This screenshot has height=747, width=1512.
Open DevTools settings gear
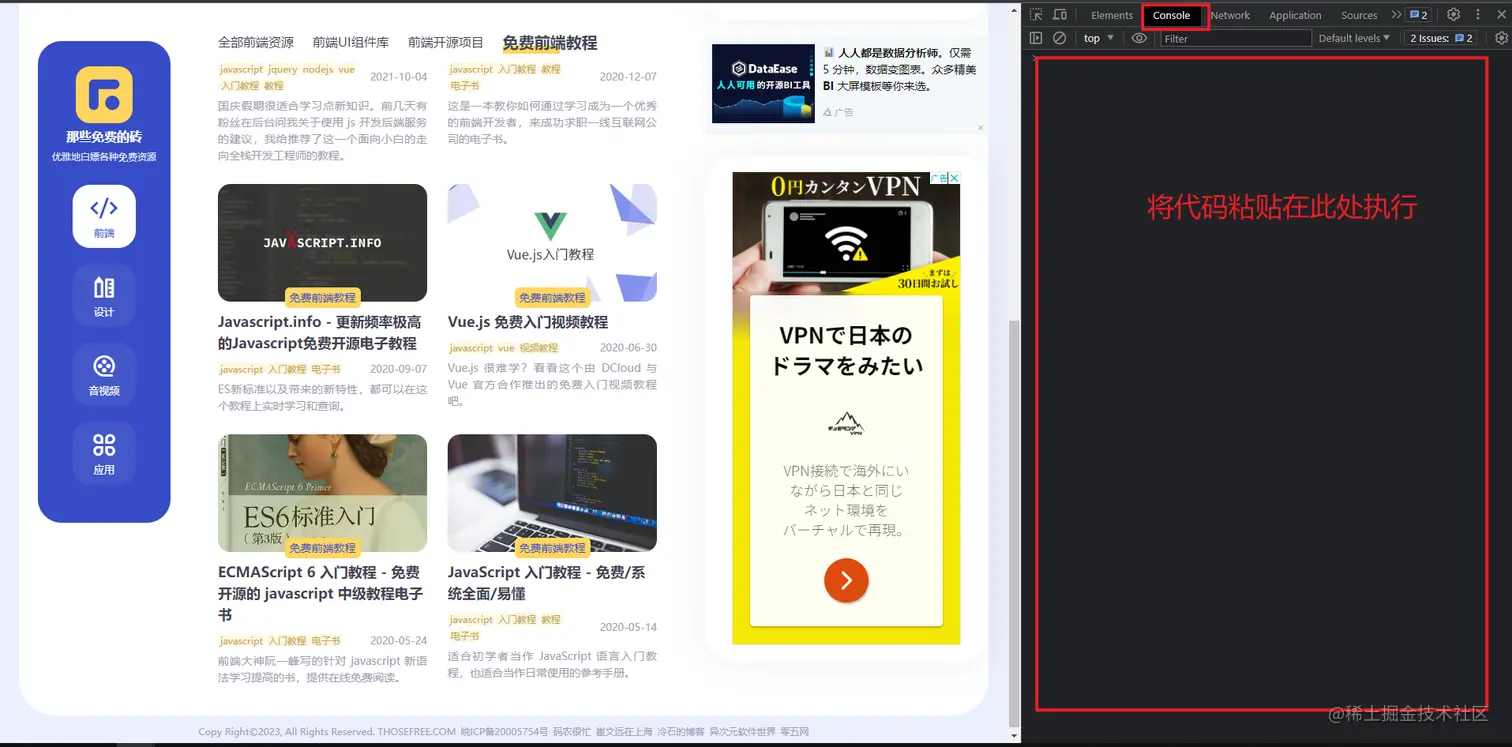pos(1453,15)
